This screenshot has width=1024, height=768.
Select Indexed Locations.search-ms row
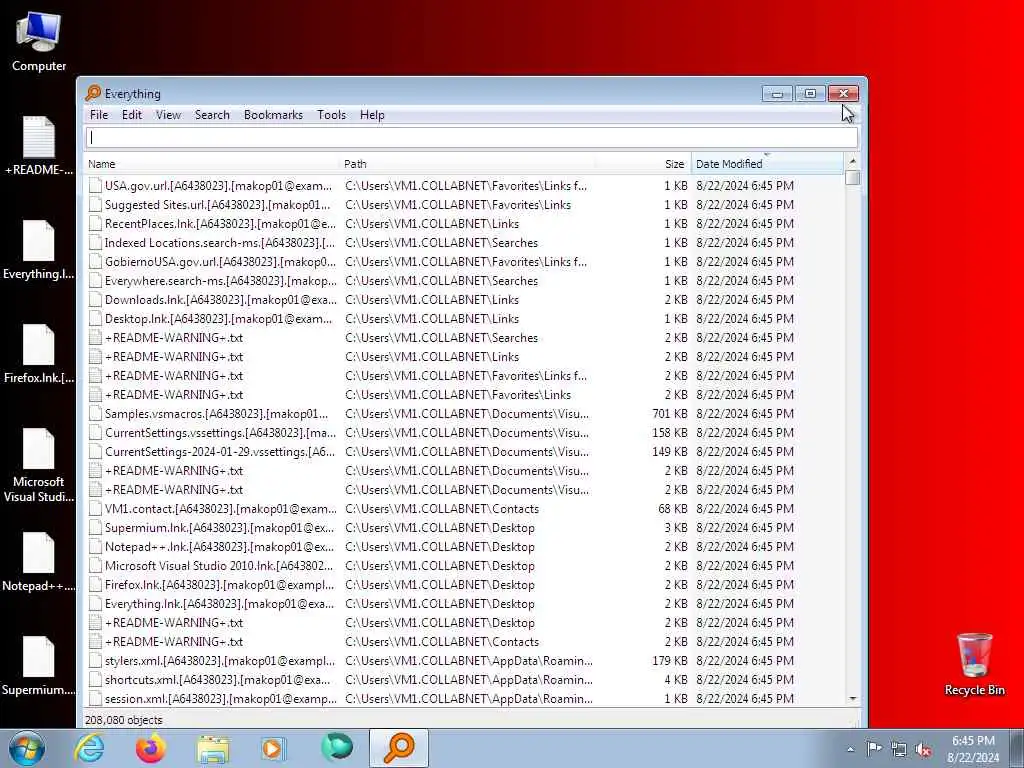[464, 243]
